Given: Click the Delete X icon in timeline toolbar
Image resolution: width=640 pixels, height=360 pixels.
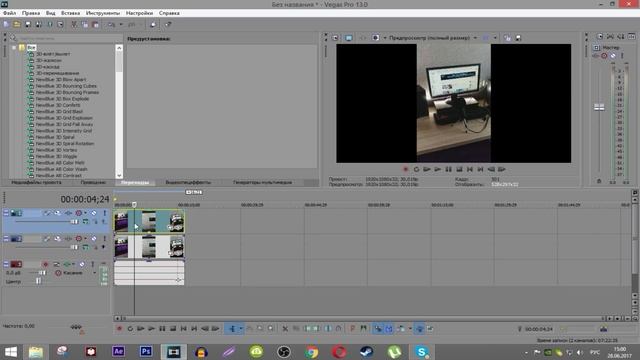Looking at the screenshot, I should 285,329.
